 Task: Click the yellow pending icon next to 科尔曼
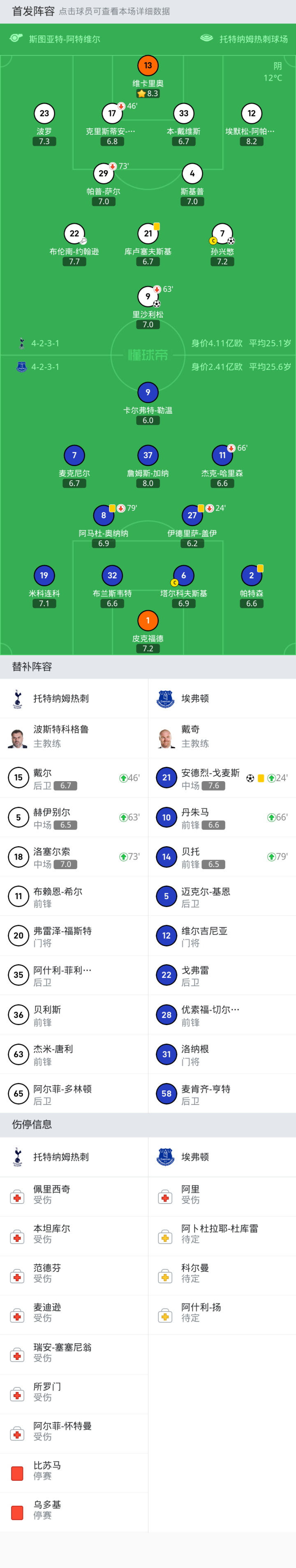165,1276
